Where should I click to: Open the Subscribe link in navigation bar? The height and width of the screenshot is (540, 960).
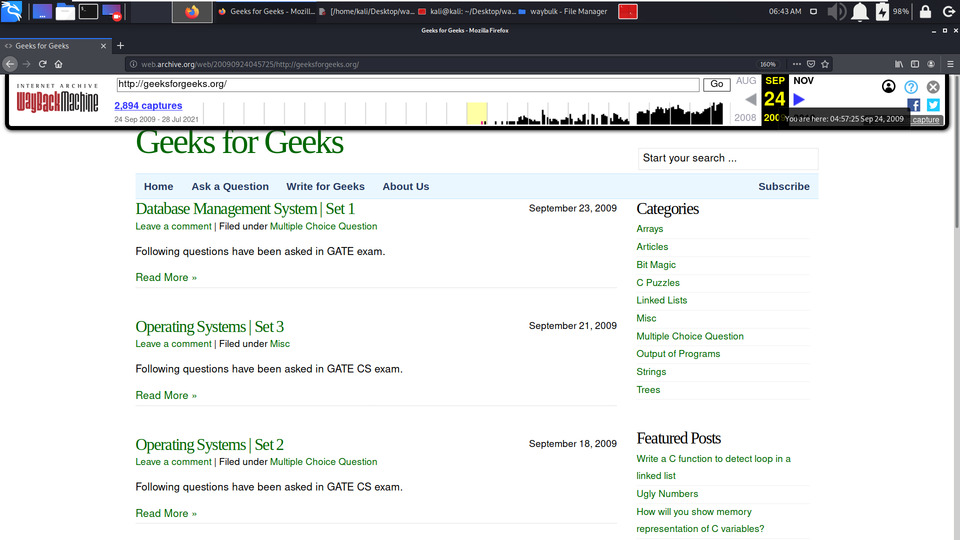pos(784,187)
